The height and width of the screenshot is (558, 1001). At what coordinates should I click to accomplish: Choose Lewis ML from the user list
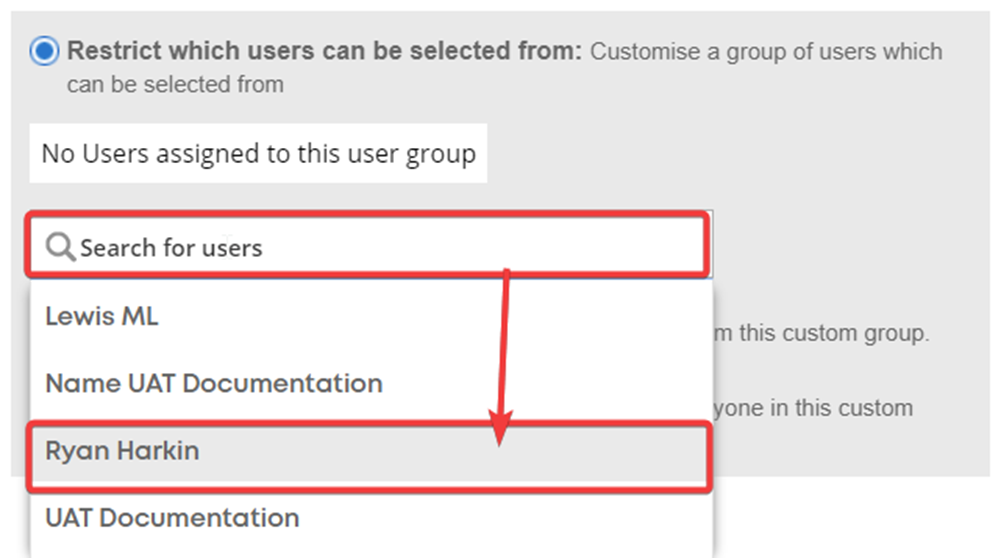click(x=370, y=316)
